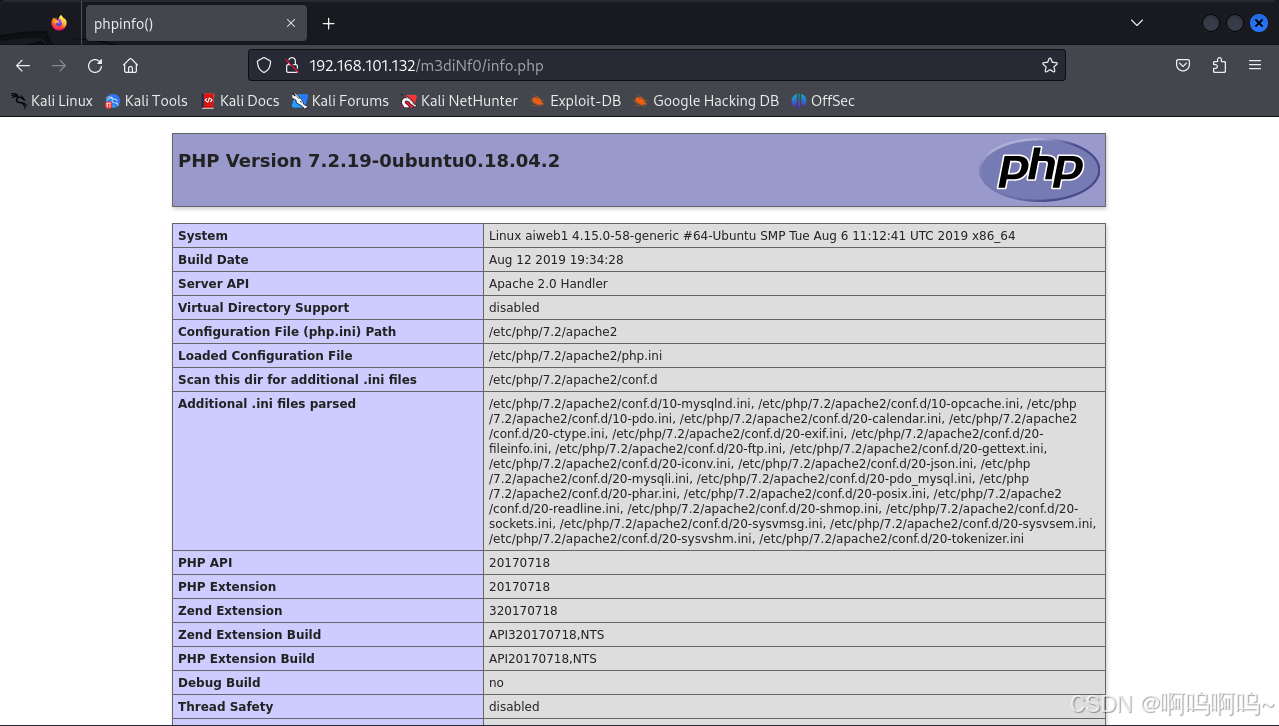Viewport: 1279px width, 726px height.
Task: Select Linux aiweb1 system value
Action: [x=752, y=236]
